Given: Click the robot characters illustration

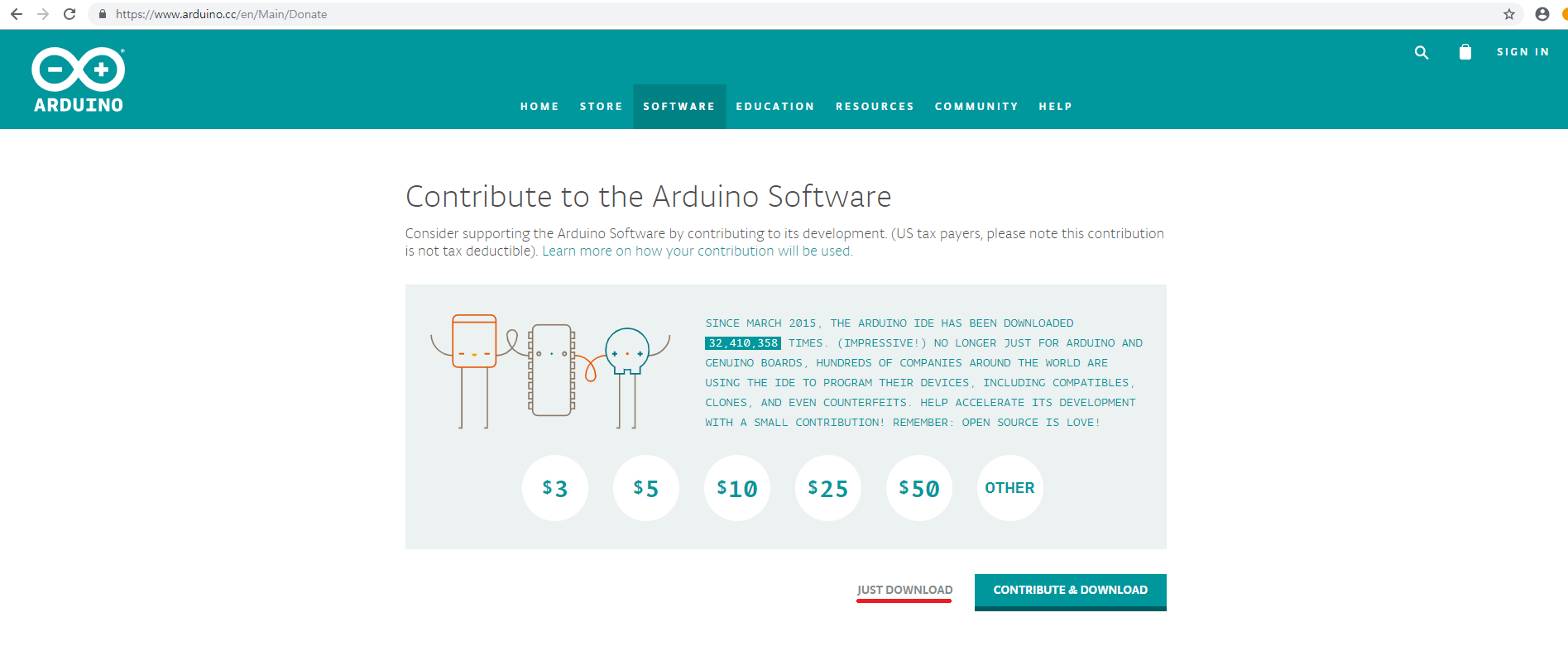Looking at the screenshot, I should 550,371.
